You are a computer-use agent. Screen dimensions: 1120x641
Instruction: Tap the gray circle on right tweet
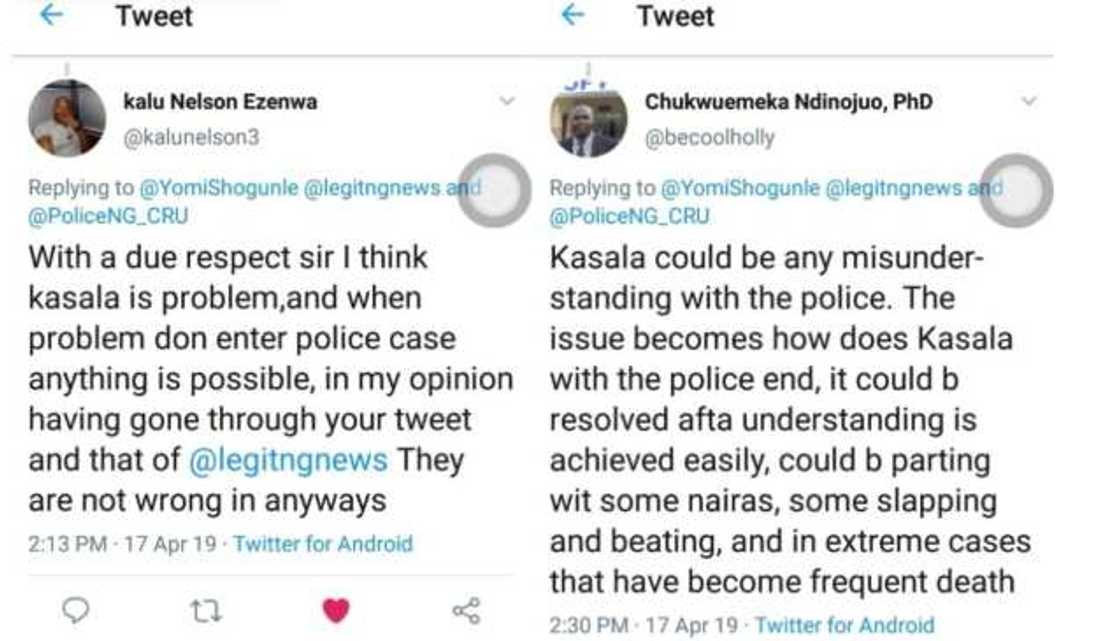pyautogui.click(x=1016, y=190)
